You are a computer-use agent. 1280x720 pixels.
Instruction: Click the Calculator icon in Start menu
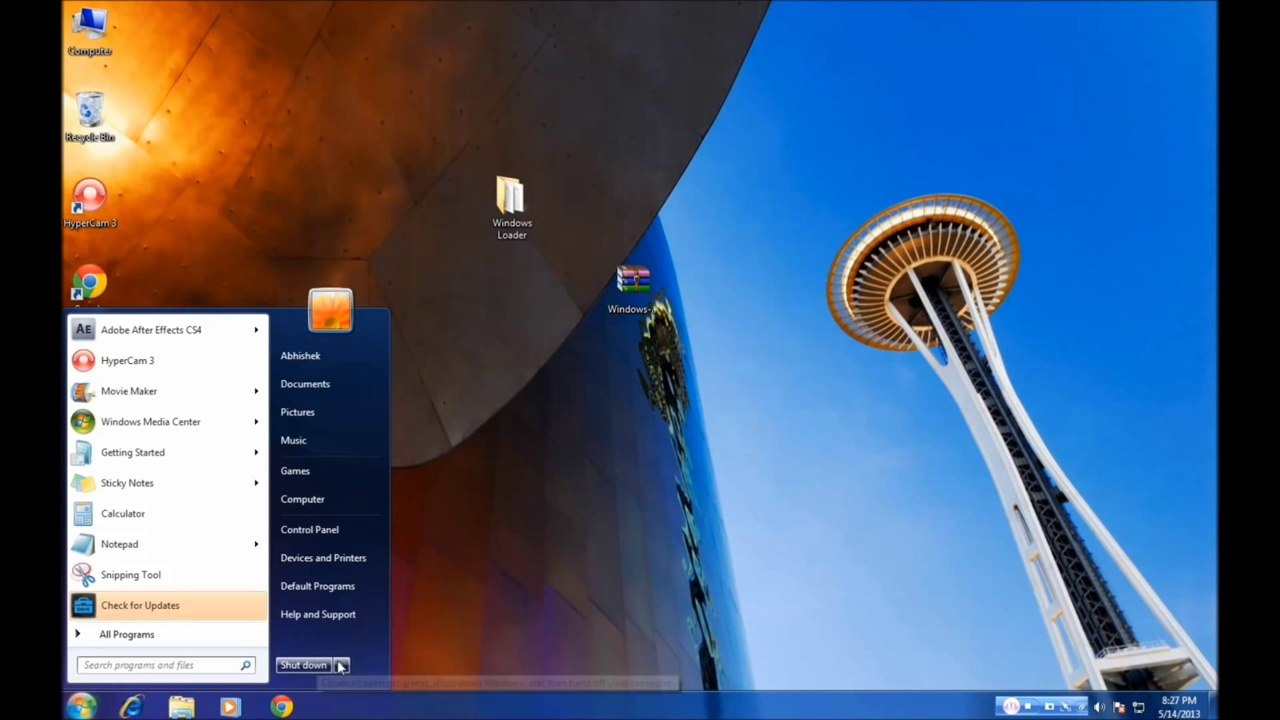click(84, 514)
